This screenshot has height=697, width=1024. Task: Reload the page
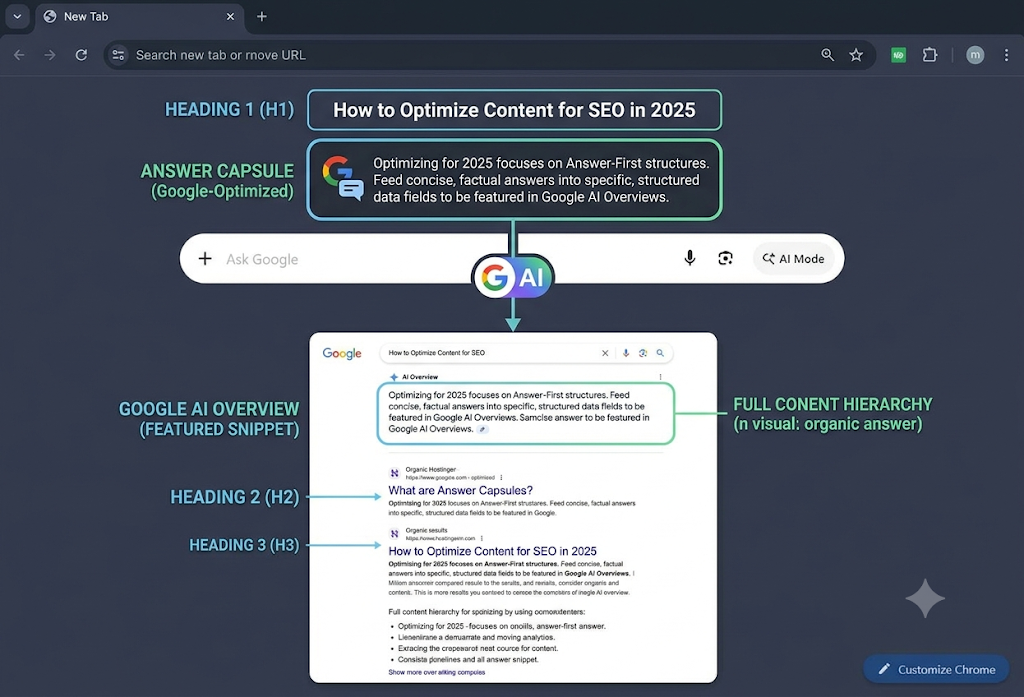(81, 55)
